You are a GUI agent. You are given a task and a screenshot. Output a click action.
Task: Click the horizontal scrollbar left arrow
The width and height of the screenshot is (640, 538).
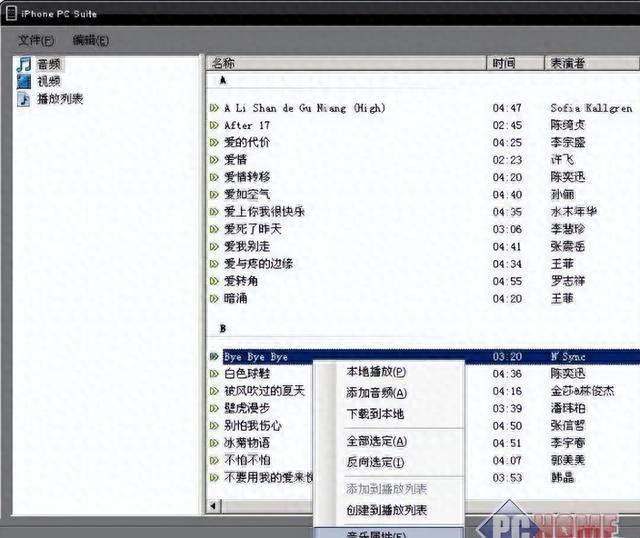(213, 507)
